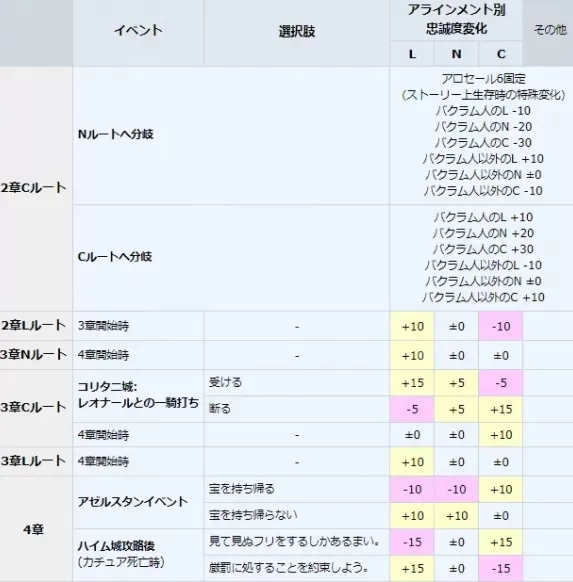The width and height of the screenshot is (573, 582).
Task: Click the ストーリー上生存時の特殊変化 note
Action: [x=483, y=95]
